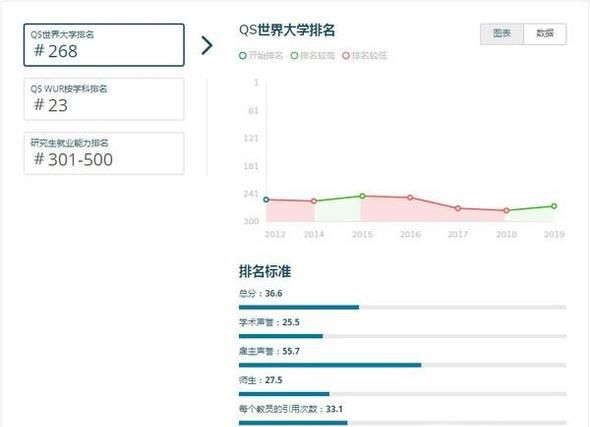This screenshot has height=427, width=590.
Task: Open the QS WUR按学科排名 #23 card
Action: point(104,99)
